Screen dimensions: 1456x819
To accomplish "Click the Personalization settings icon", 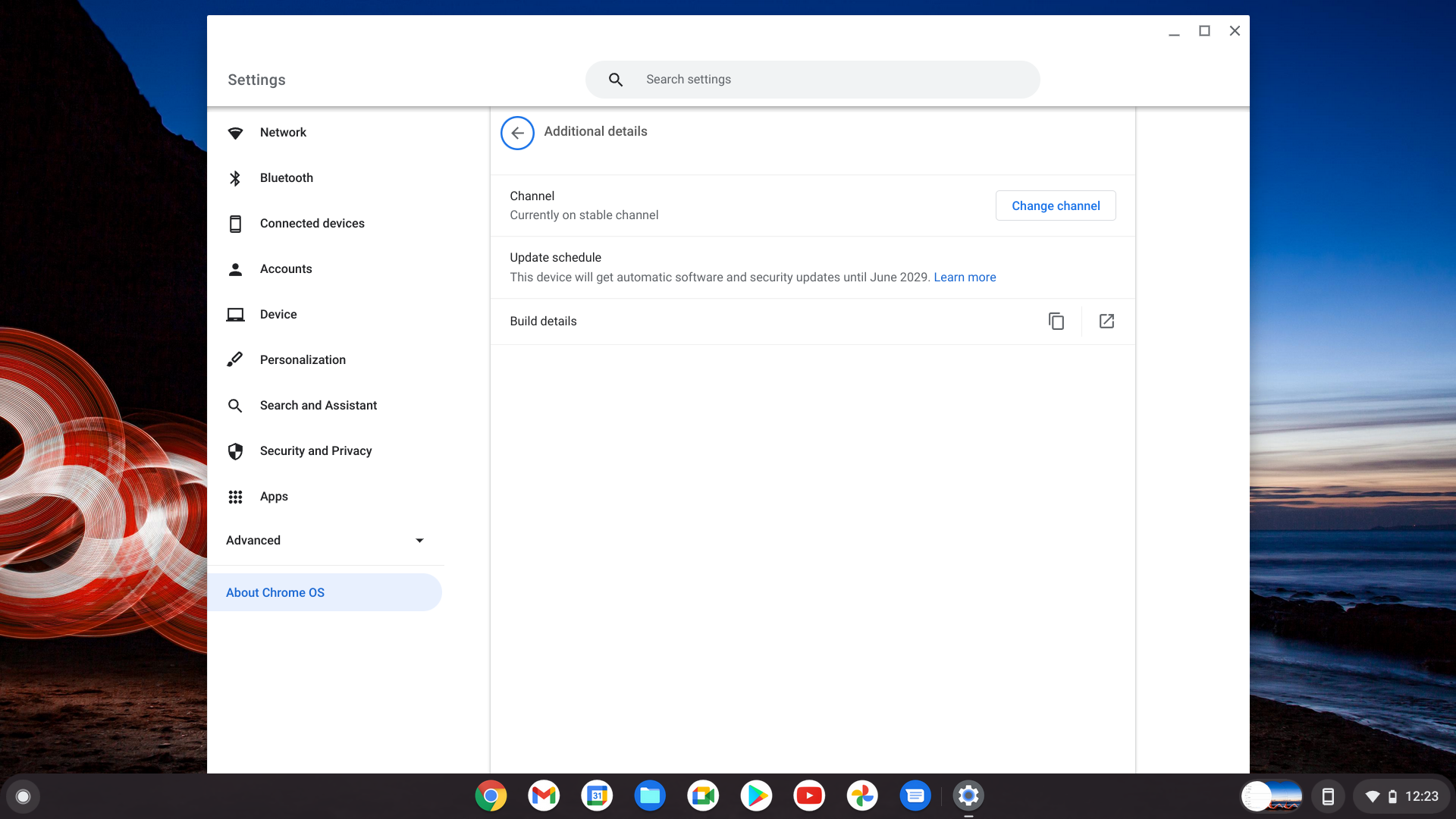I will [x=234, y=360].
